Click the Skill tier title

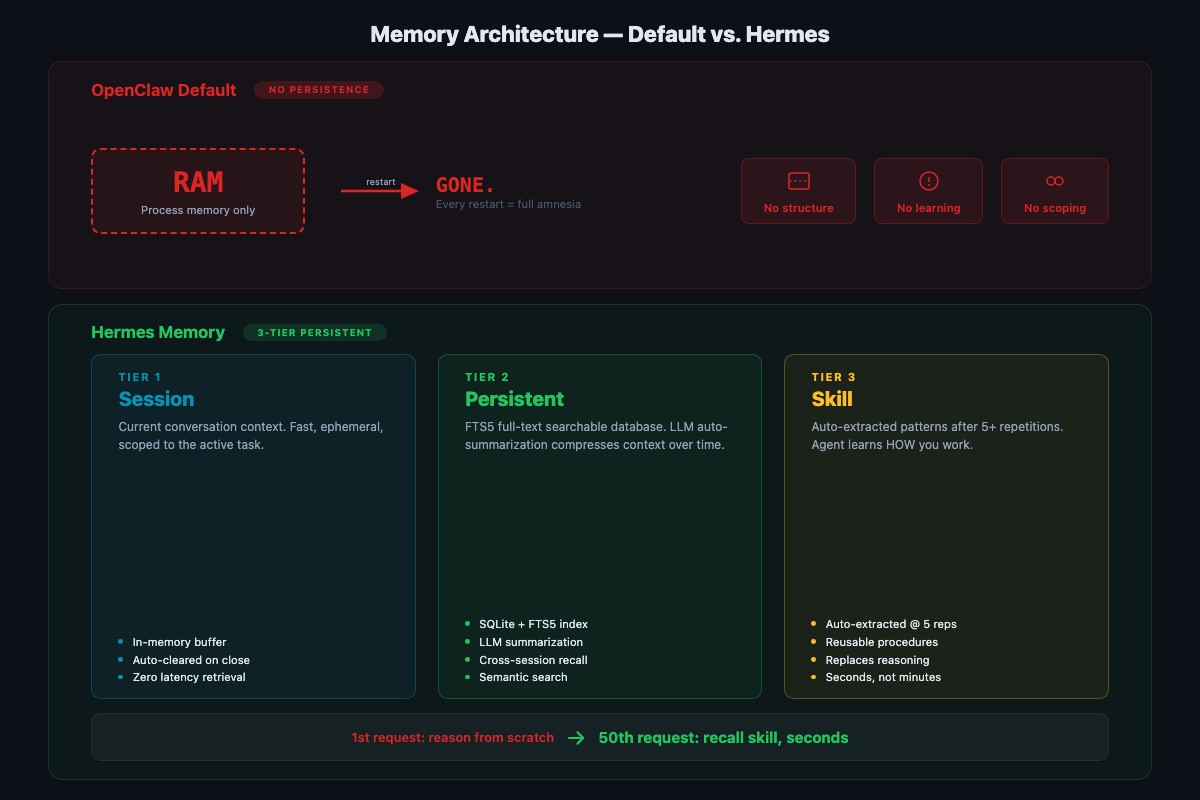pos(832,399)
